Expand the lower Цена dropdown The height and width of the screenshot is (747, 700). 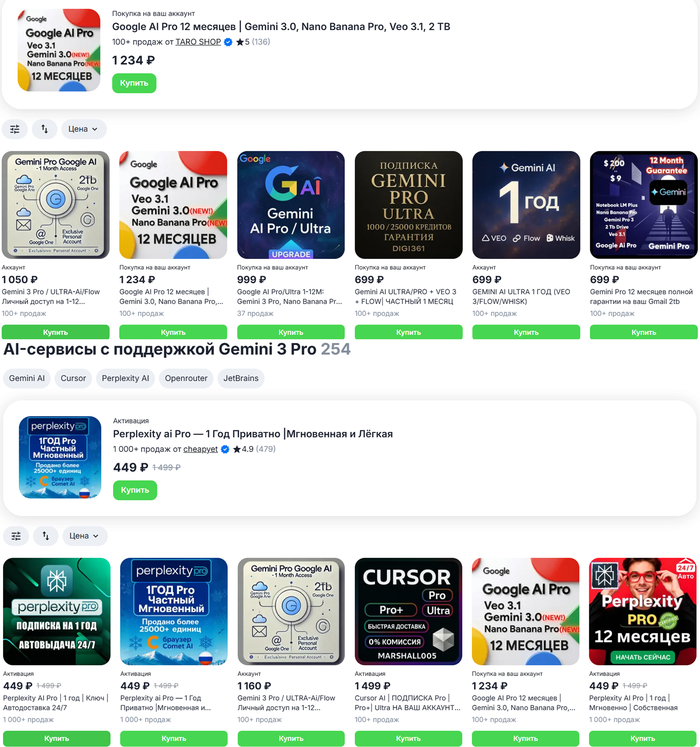tap(84, 536)
